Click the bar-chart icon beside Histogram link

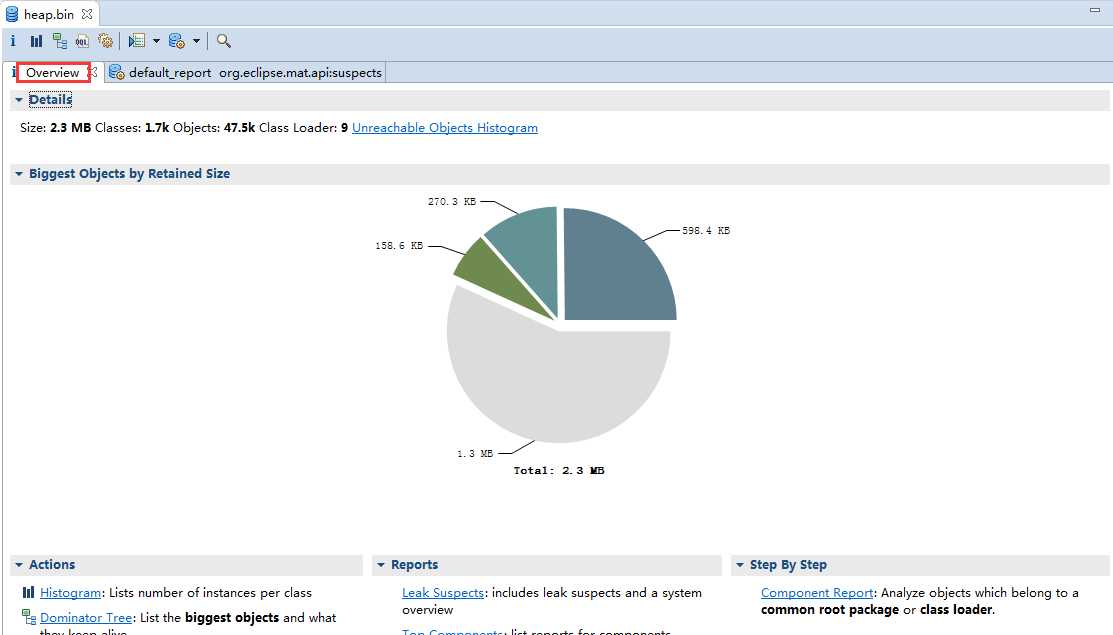(x=28, y=592)
